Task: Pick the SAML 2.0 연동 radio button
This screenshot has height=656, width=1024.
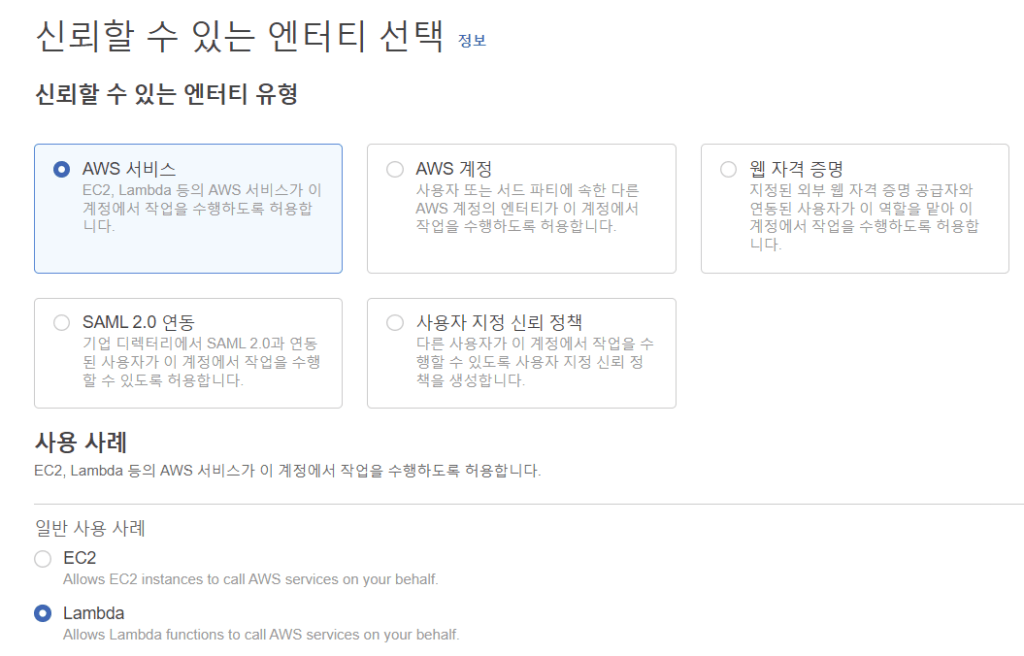Action: (x=62, y=323)
